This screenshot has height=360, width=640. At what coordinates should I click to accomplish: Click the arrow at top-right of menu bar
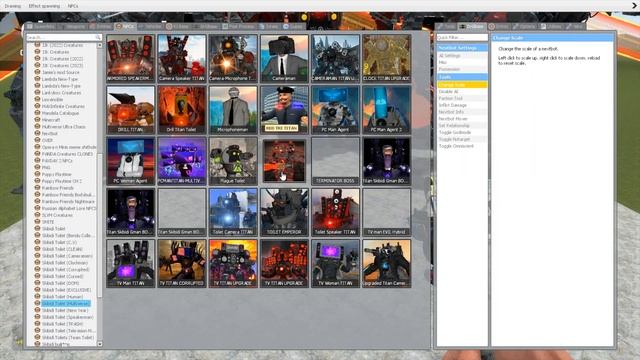point(635,6)
